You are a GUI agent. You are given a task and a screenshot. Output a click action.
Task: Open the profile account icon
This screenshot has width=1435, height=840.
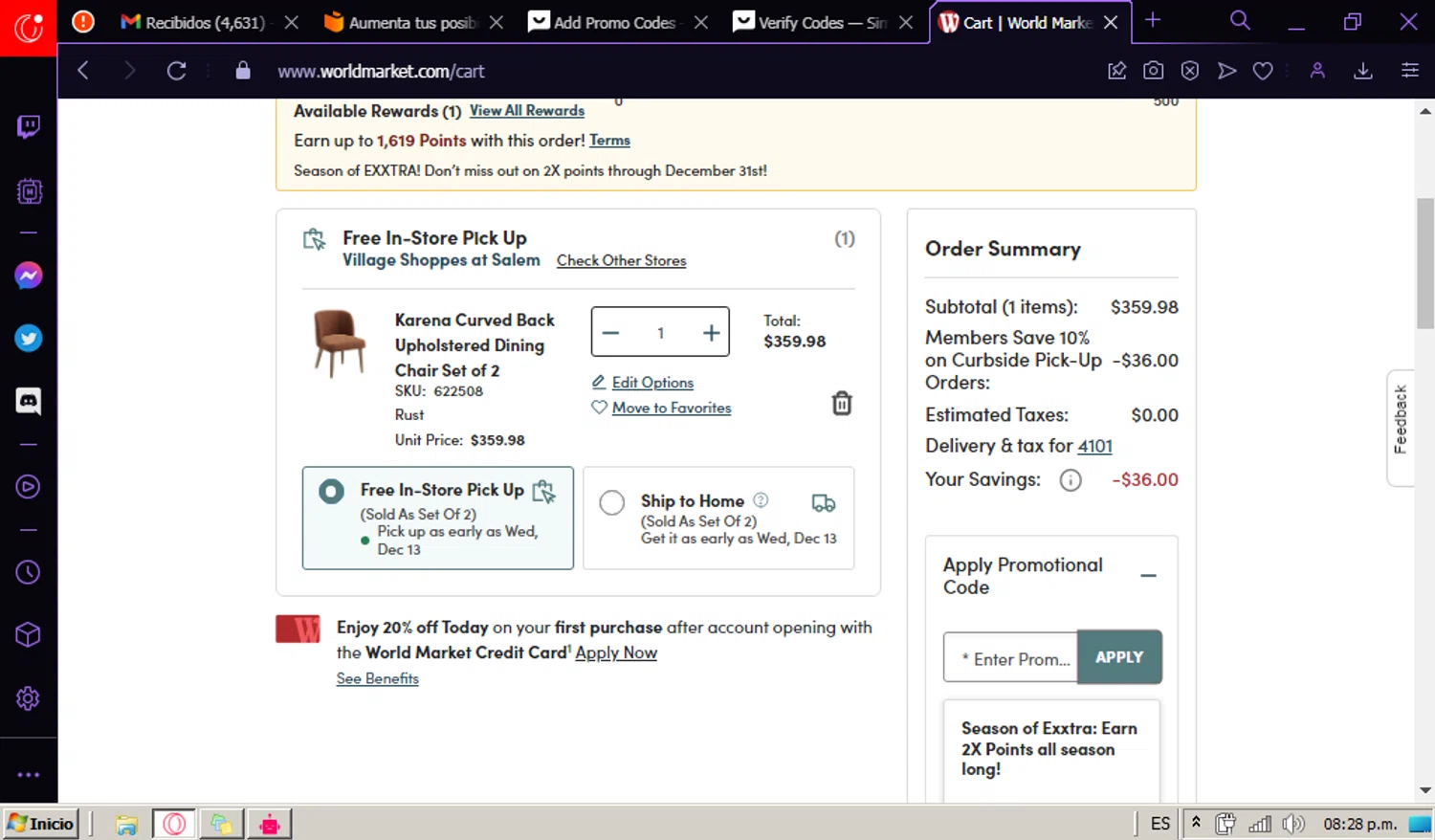[1317, 71]
